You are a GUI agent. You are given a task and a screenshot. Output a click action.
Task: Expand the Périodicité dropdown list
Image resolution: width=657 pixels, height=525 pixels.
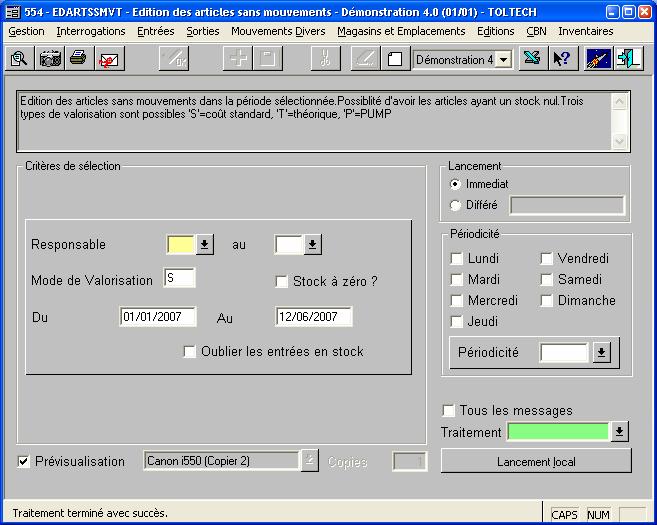click(601, 353)
